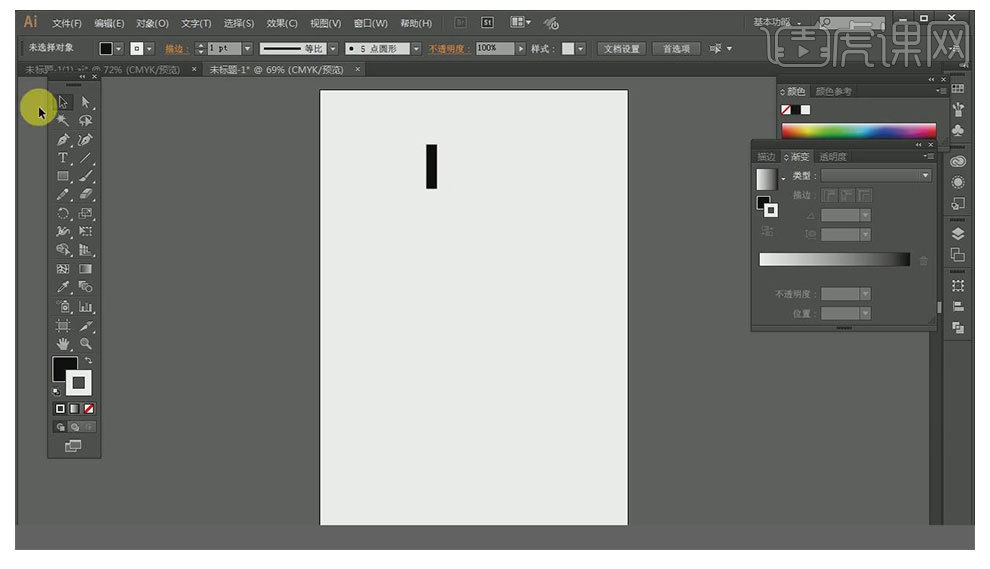Open the Creative Cloud Libraries panel icon

point(958,161)
